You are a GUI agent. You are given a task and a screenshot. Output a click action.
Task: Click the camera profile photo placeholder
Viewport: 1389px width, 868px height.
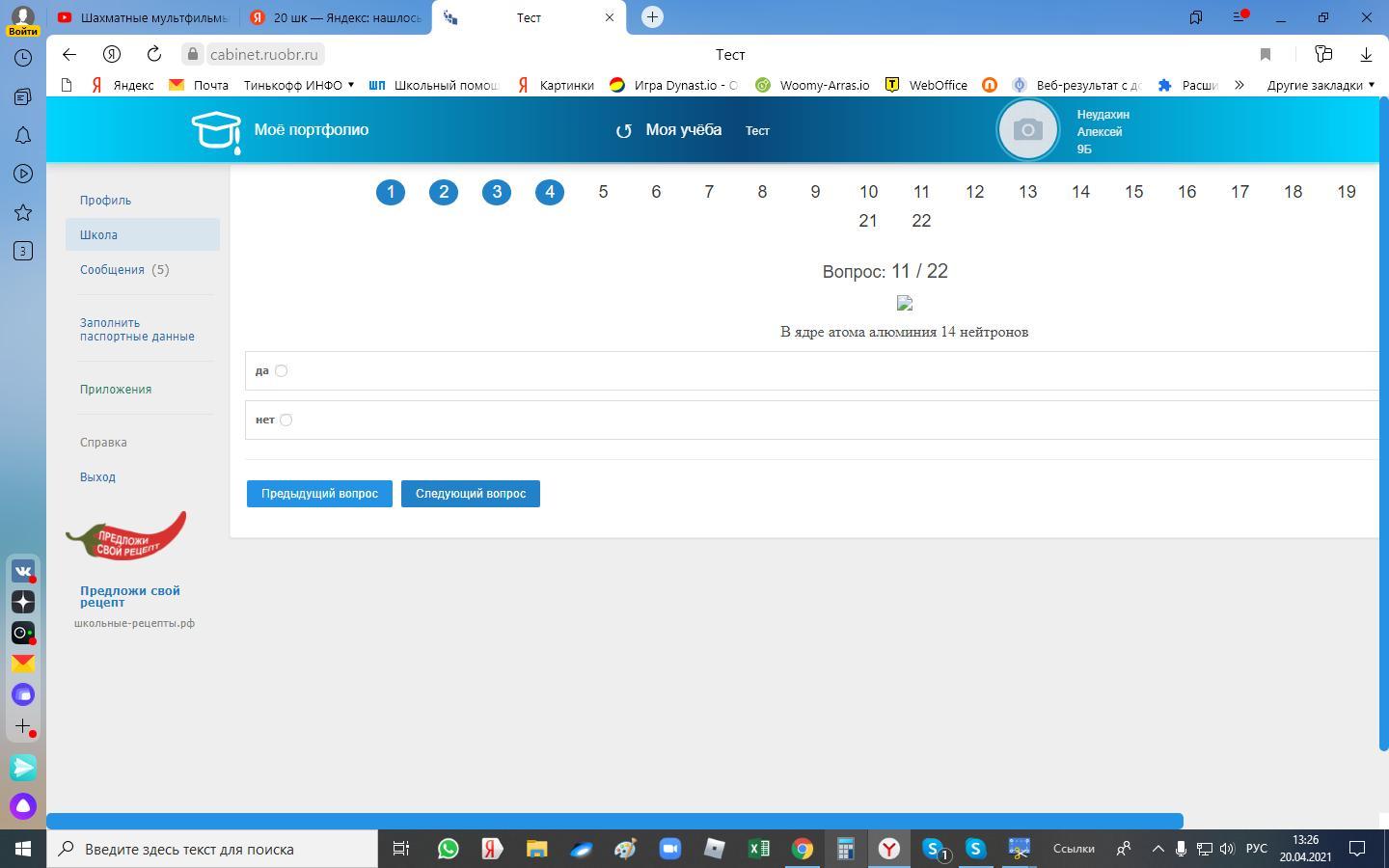click(1027, 129)
